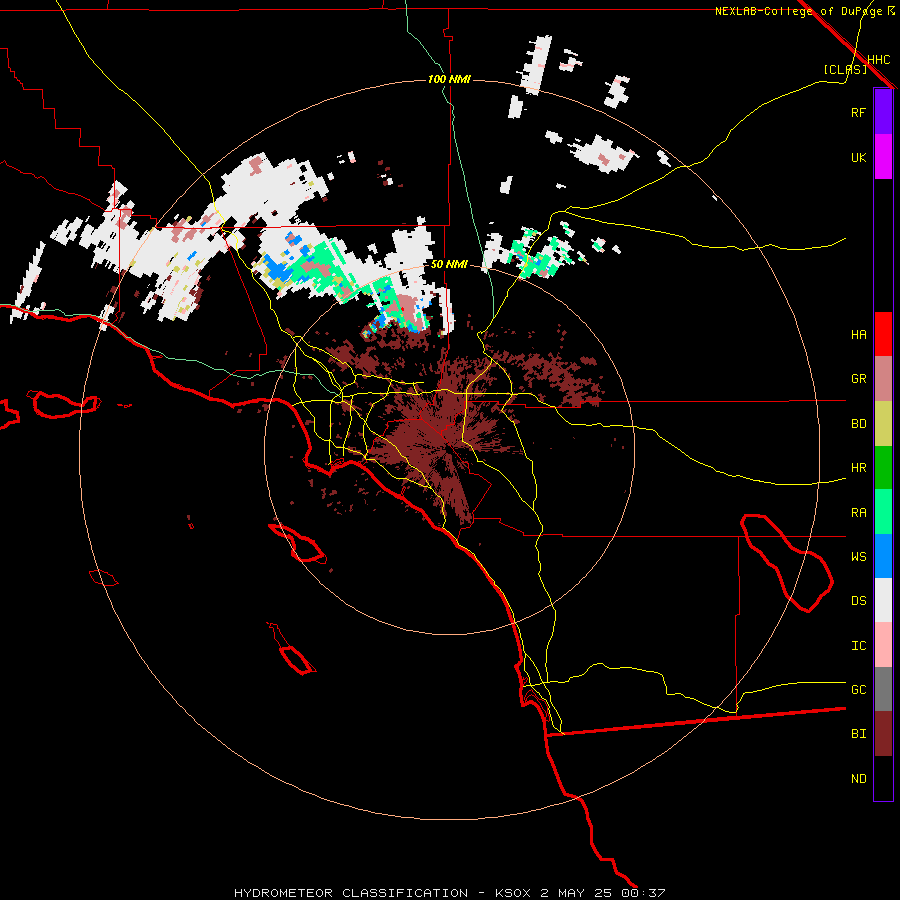Click the DS legend label

(858, 601)
